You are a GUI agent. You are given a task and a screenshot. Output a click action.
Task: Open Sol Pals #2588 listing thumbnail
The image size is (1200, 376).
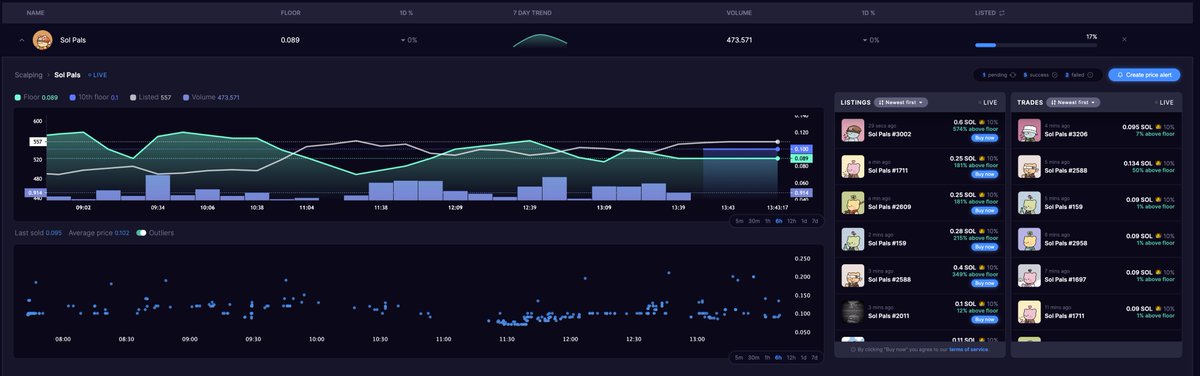coord(853,275)
